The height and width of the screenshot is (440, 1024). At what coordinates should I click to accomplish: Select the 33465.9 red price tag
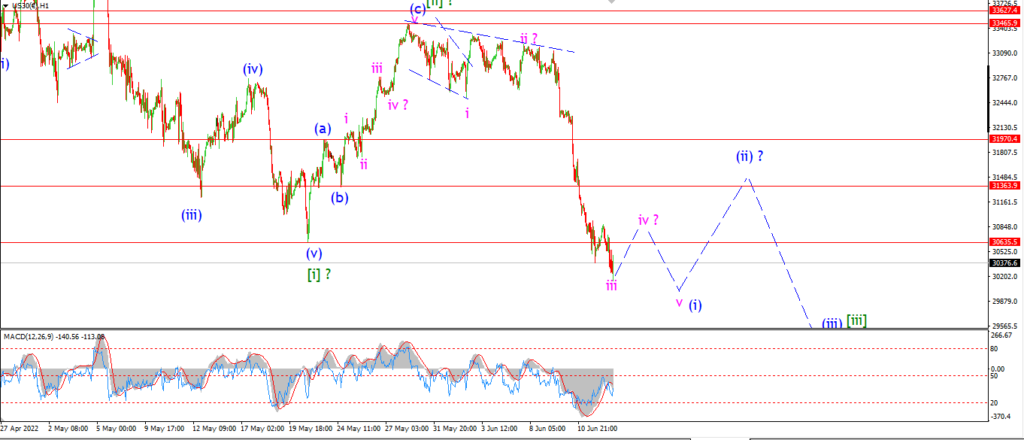[1006, 23]
